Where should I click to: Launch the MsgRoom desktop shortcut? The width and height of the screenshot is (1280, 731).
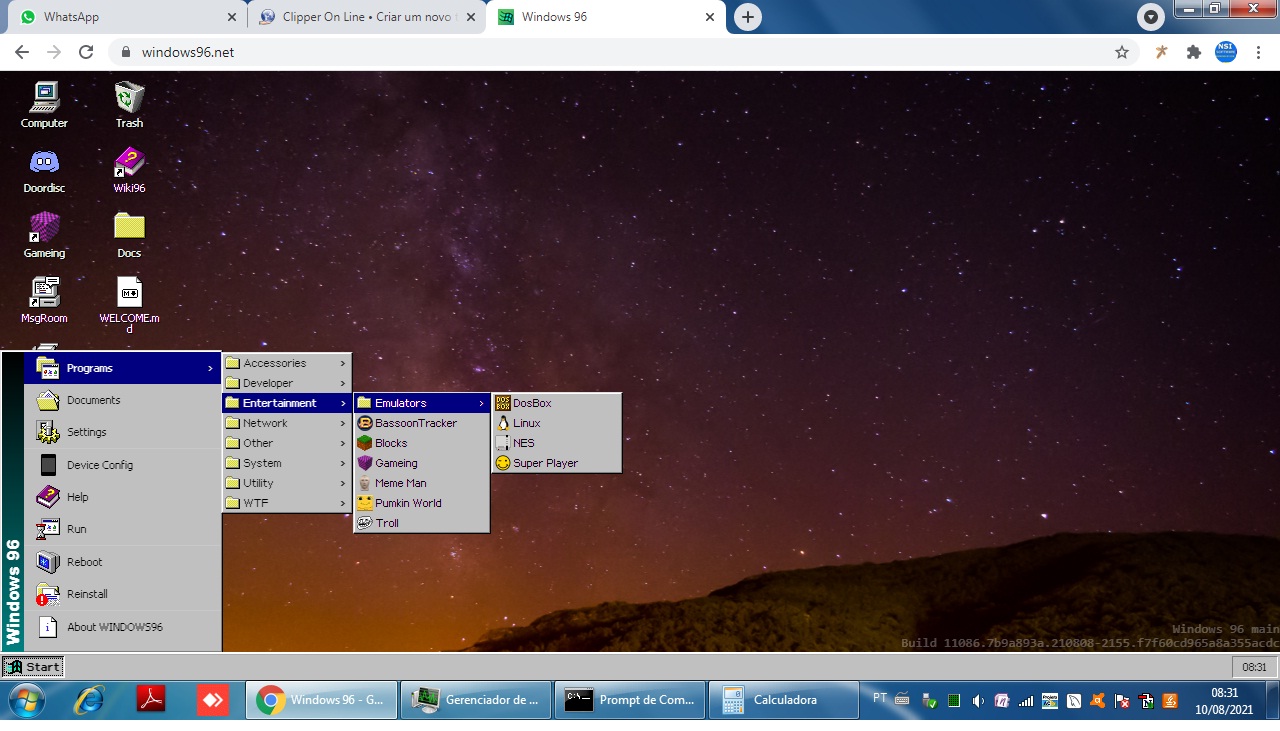tap(44, 300)
